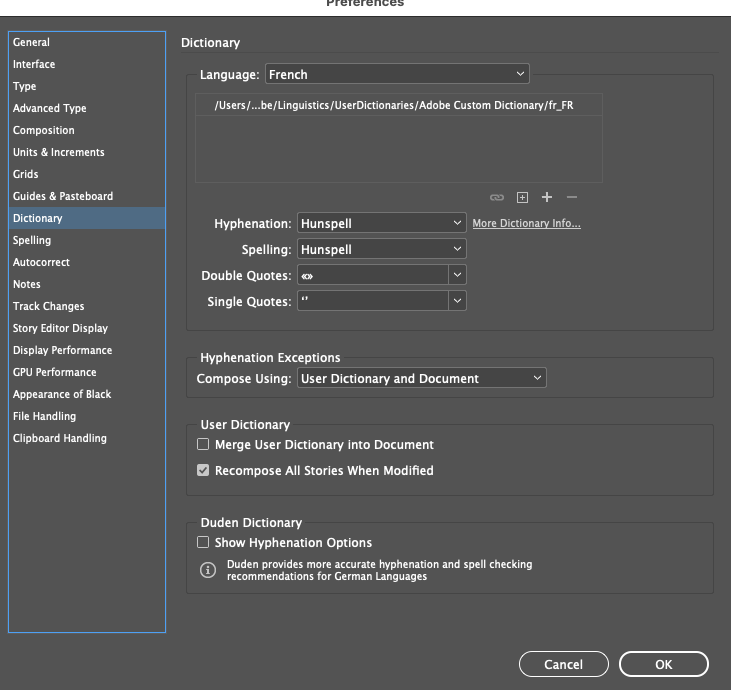Open the Language dropdown set to French
731x690 pixels.
(396, 75)
